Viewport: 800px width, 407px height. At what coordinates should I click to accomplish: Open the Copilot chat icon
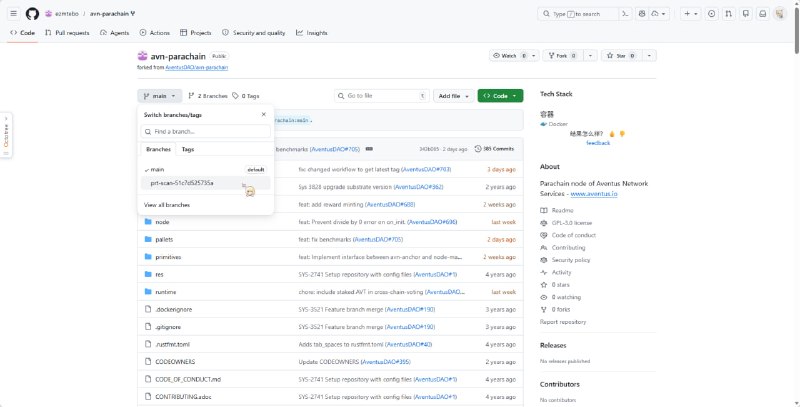pos(642,14)
